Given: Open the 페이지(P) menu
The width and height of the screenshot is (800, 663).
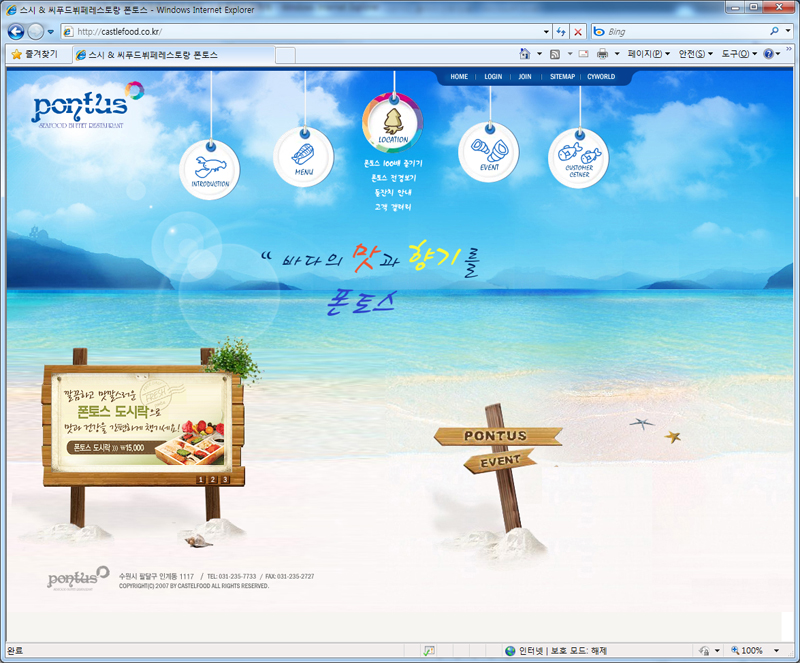Looking at the screenshot, I should click(x=648, y=54).
